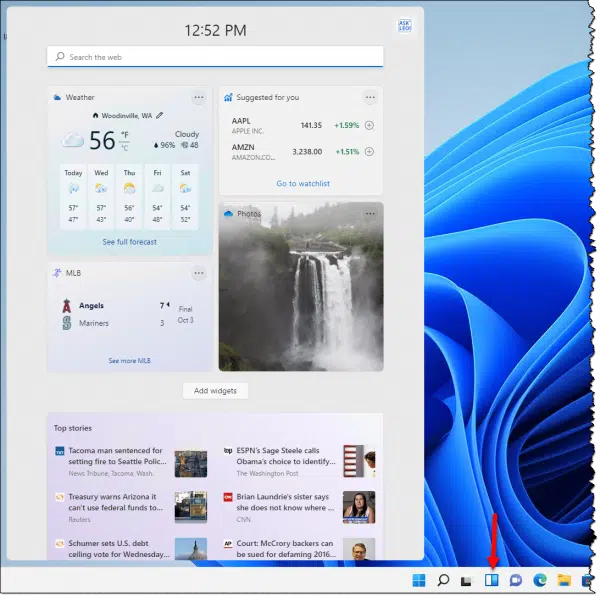Viewport: 600px width, 596px height.
Task: Open the Weather widget options menu
Action: (199, 98)
